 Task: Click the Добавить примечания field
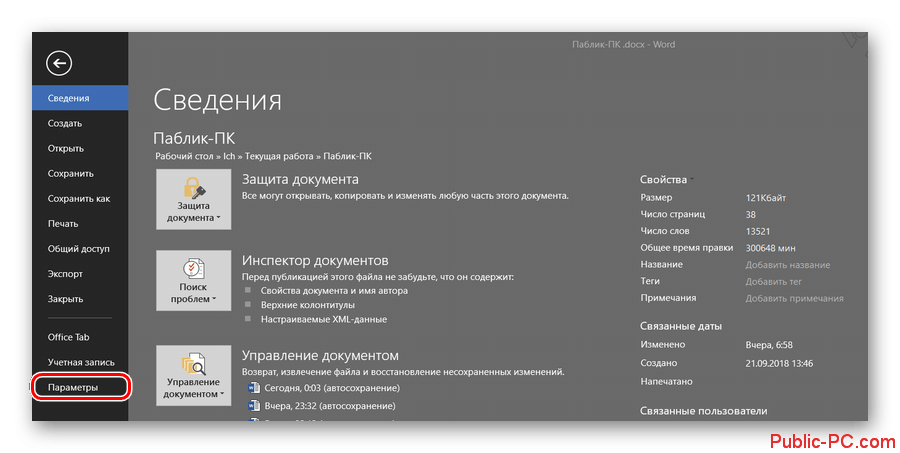point(794,299)
